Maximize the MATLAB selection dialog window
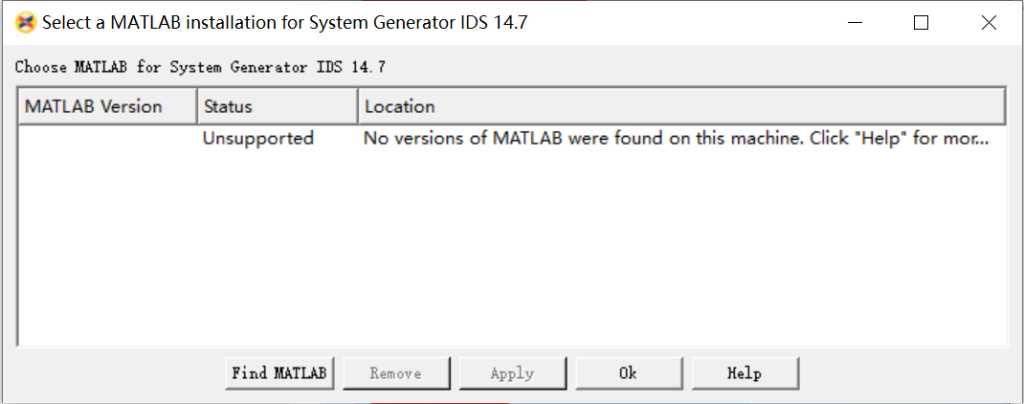 pos(921,23)
